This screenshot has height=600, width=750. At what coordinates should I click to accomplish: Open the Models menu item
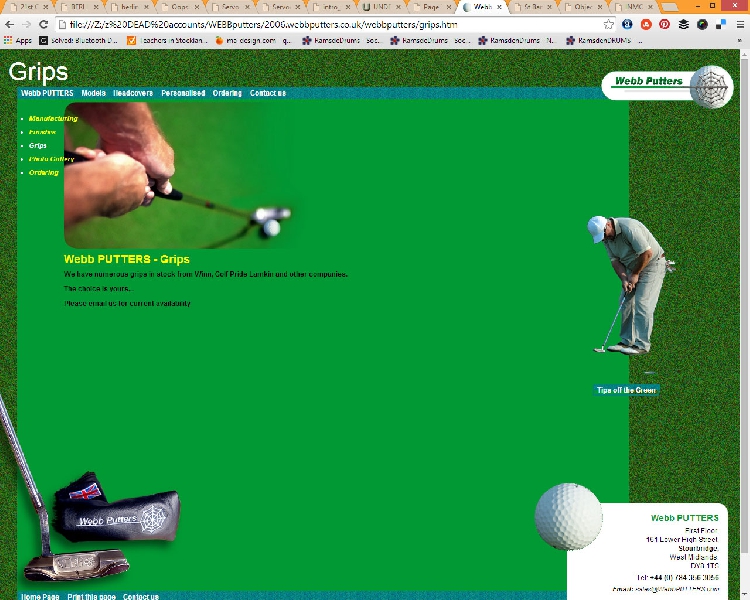(x=93, y=93)
